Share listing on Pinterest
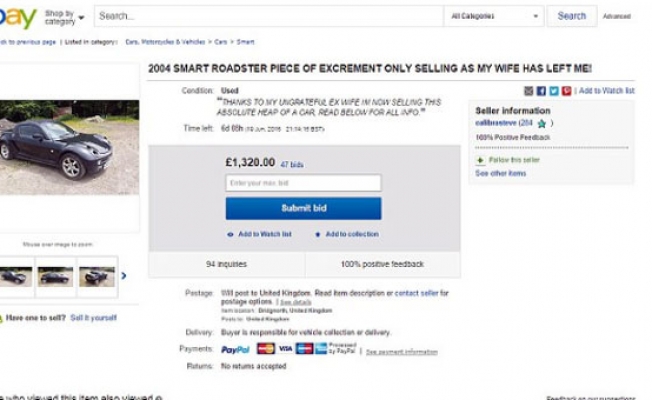 [x=566, y=90]
